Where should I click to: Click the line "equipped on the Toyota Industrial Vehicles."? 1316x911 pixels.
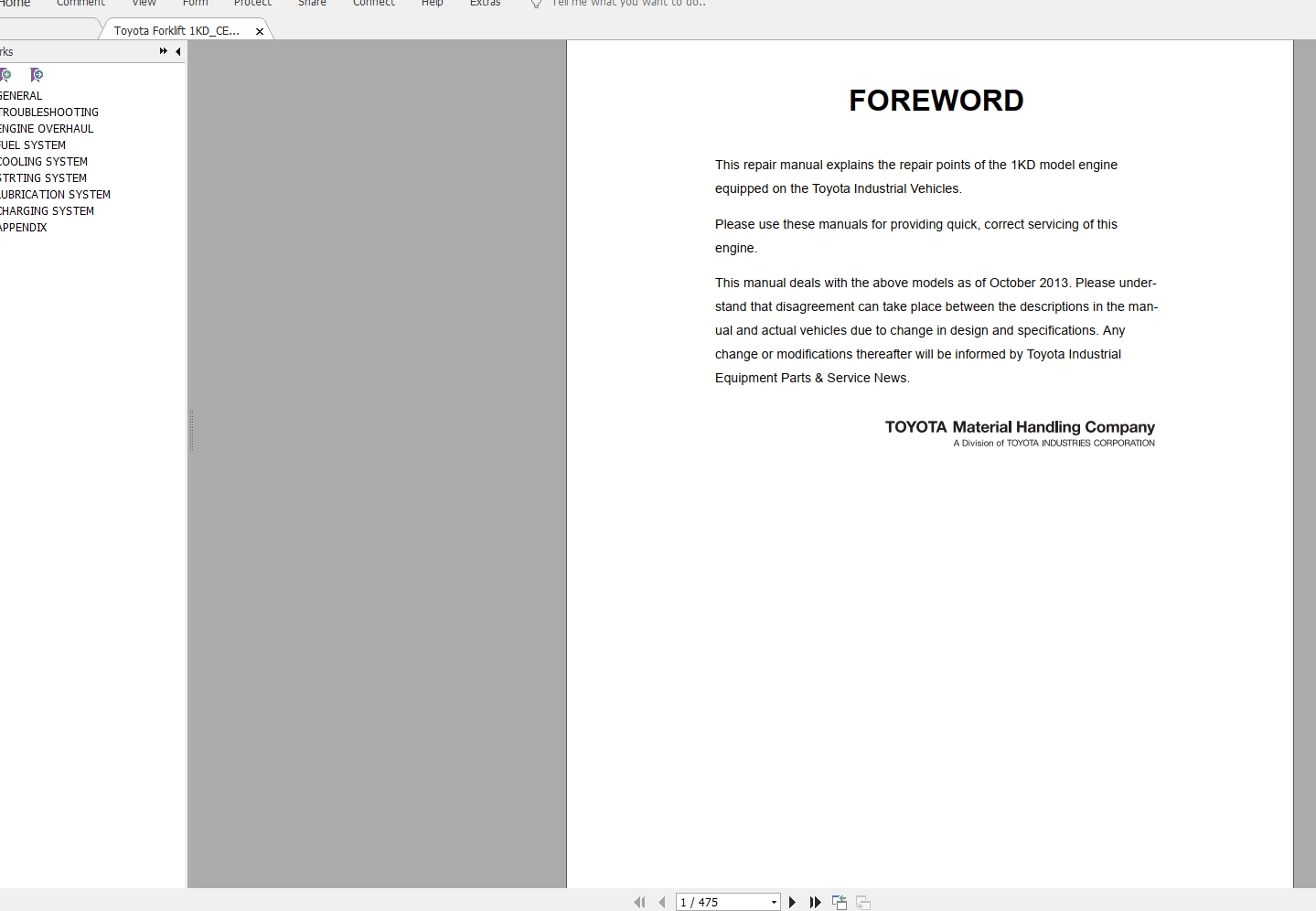839,188
